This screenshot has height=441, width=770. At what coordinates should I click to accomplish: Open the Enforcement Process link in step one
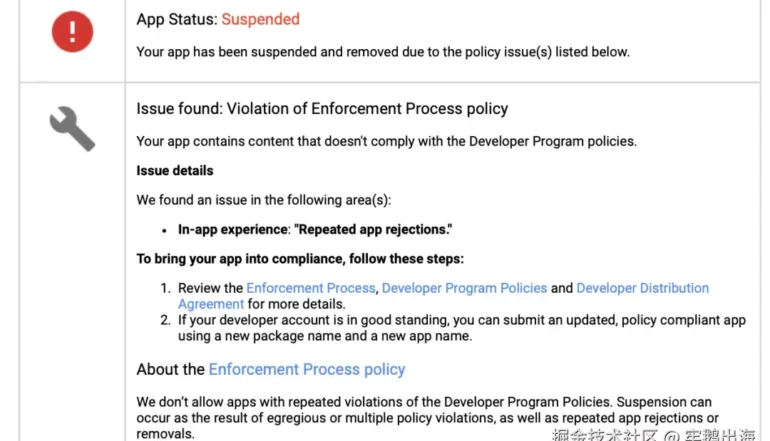pyautogui.click(x=310, y=288)
